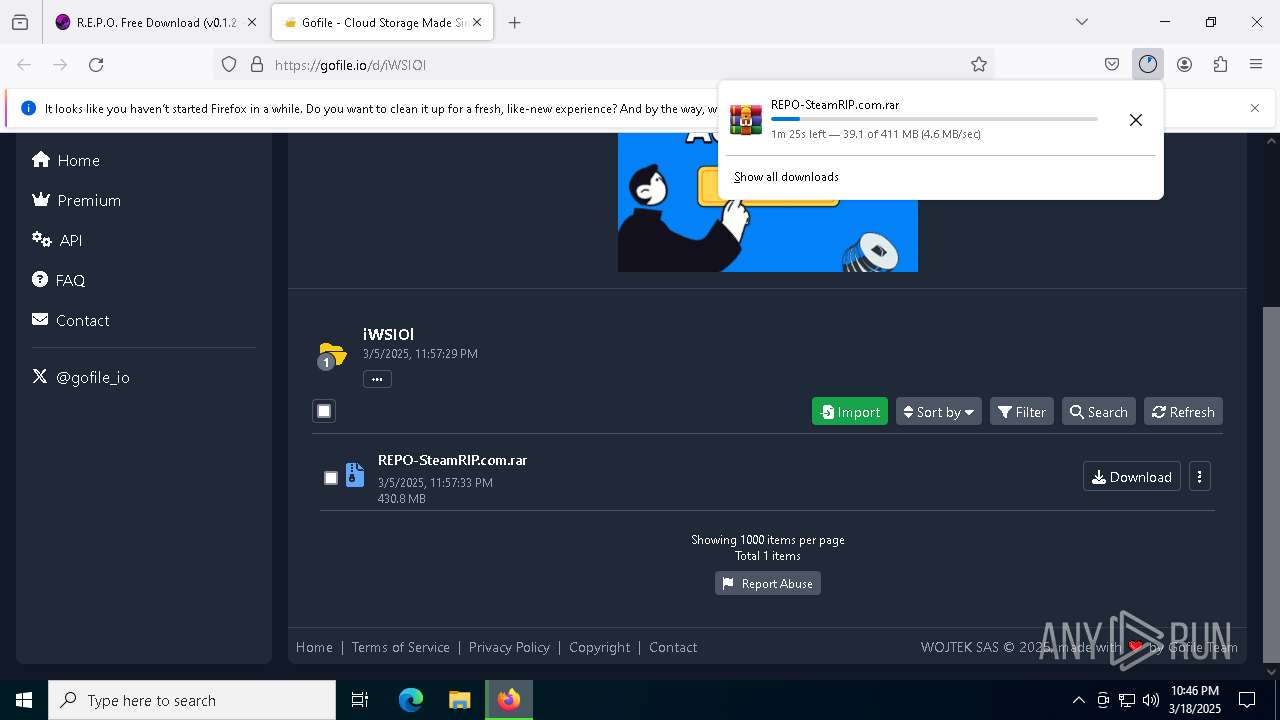Click the info icon in notification bar
Viewport: 1280px width, 720px height.
tap(28, 108)
